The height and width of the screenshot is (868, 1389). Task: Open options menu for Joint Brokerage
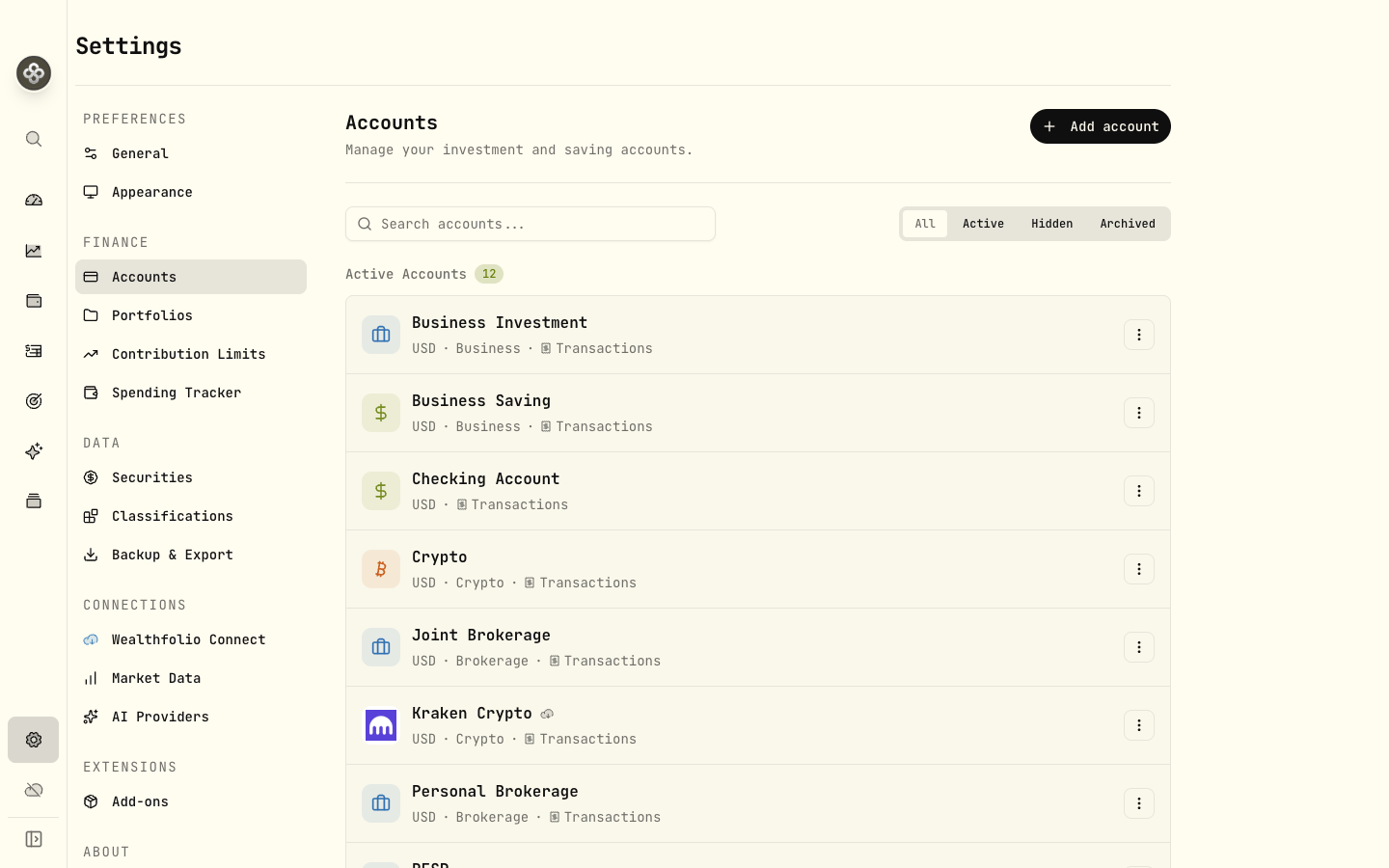coord(1139,647)
